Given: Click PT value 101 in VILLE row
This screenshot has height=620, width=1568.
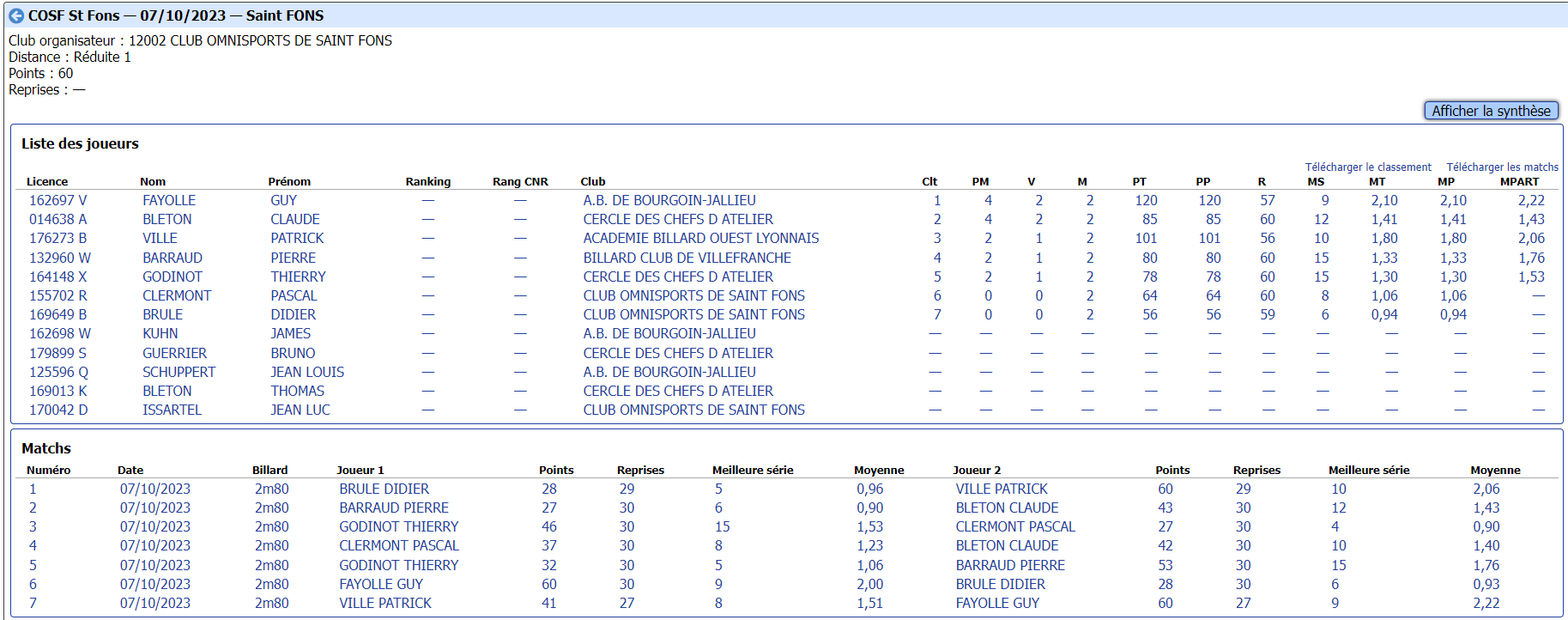Looking at the screenshot, I should pyautogui.click(x=1146, y=238).
